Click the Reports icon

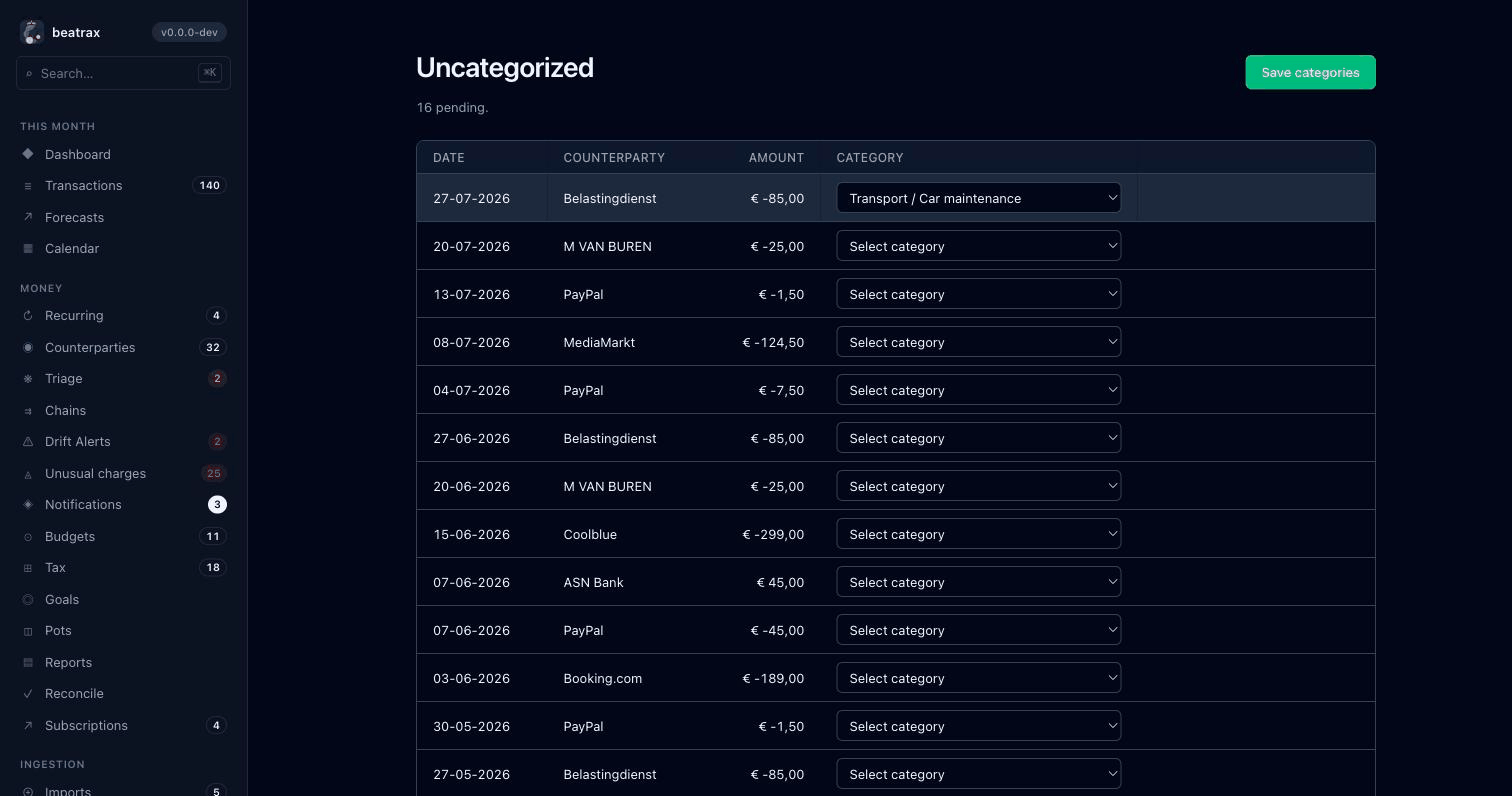click(x=28, y=663)
